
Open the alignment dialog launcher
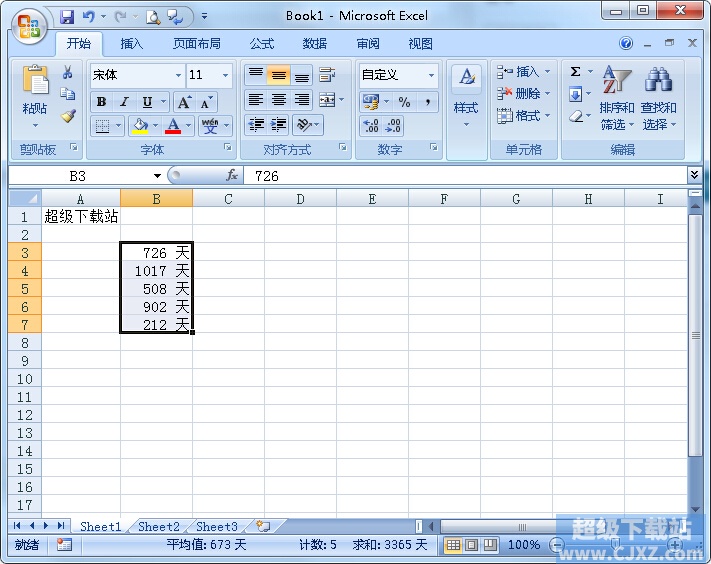343,147
